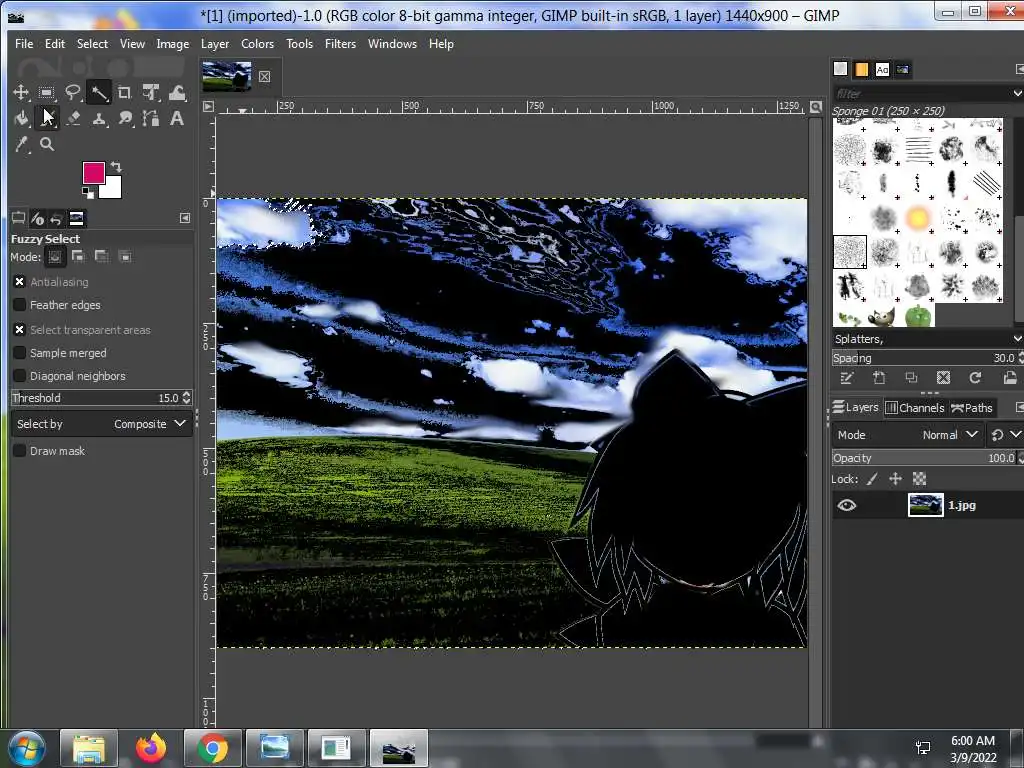Select the Warp Transform tool
The width and height of the screenshot is (1024, 768).
[177, 92]
